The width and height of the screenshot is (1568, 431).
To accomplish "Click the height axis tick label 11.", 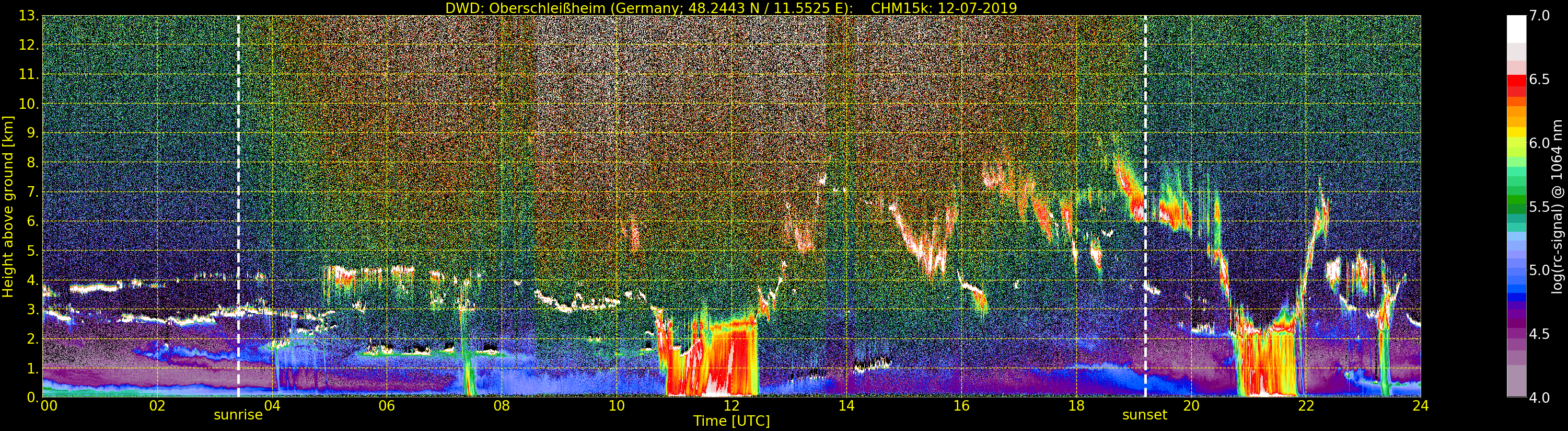I will tap(29, 74).
